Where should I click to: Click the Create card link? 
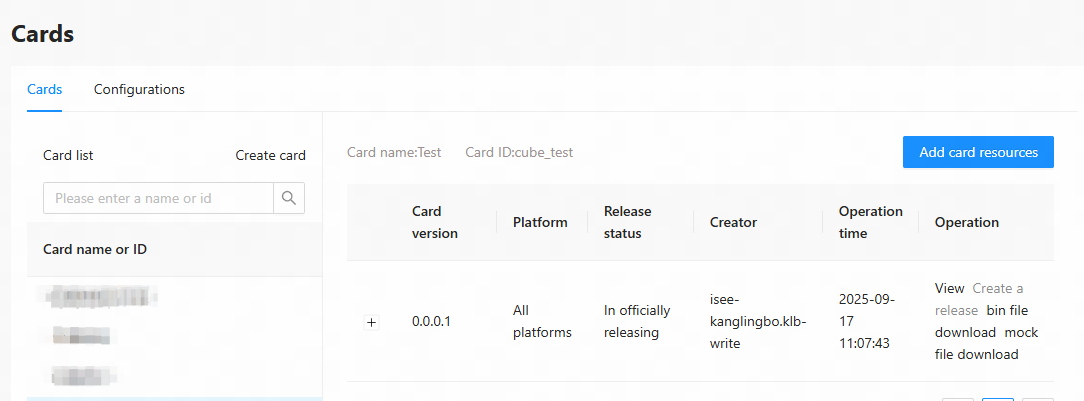(270, 155)
